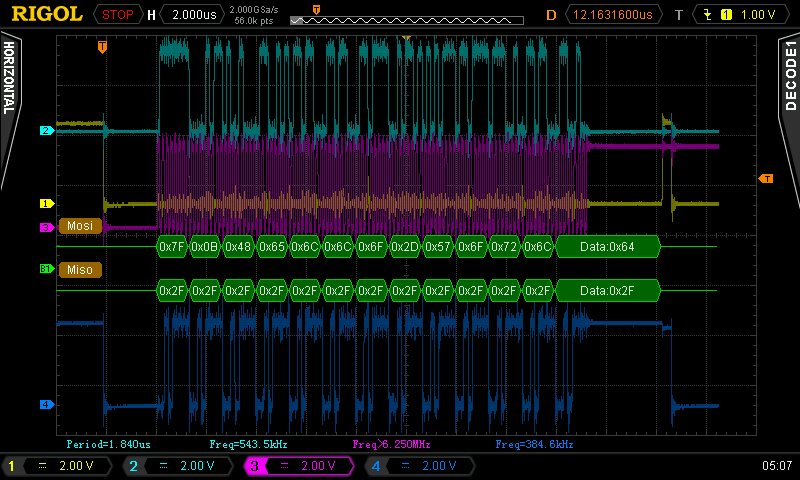Select the channel 3 magenta ground marker
Screen dimensions: 800x480
coord(47,227)
